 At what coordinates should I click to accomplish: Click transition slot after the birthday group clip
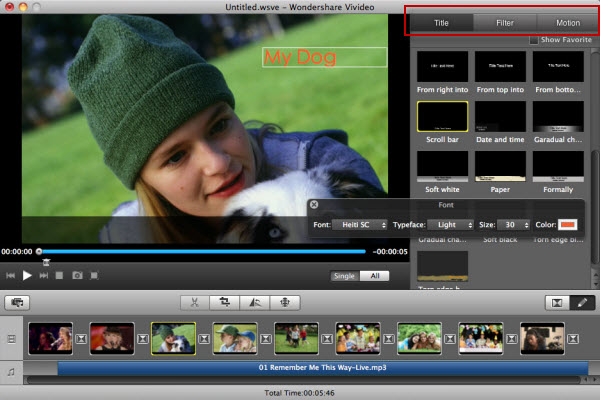click(389, 339)
